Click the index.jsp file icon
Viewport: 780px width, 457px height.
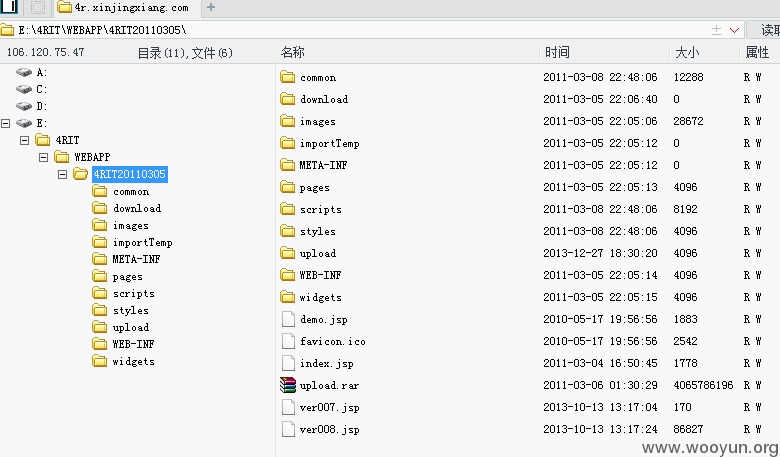pos(288,363)
